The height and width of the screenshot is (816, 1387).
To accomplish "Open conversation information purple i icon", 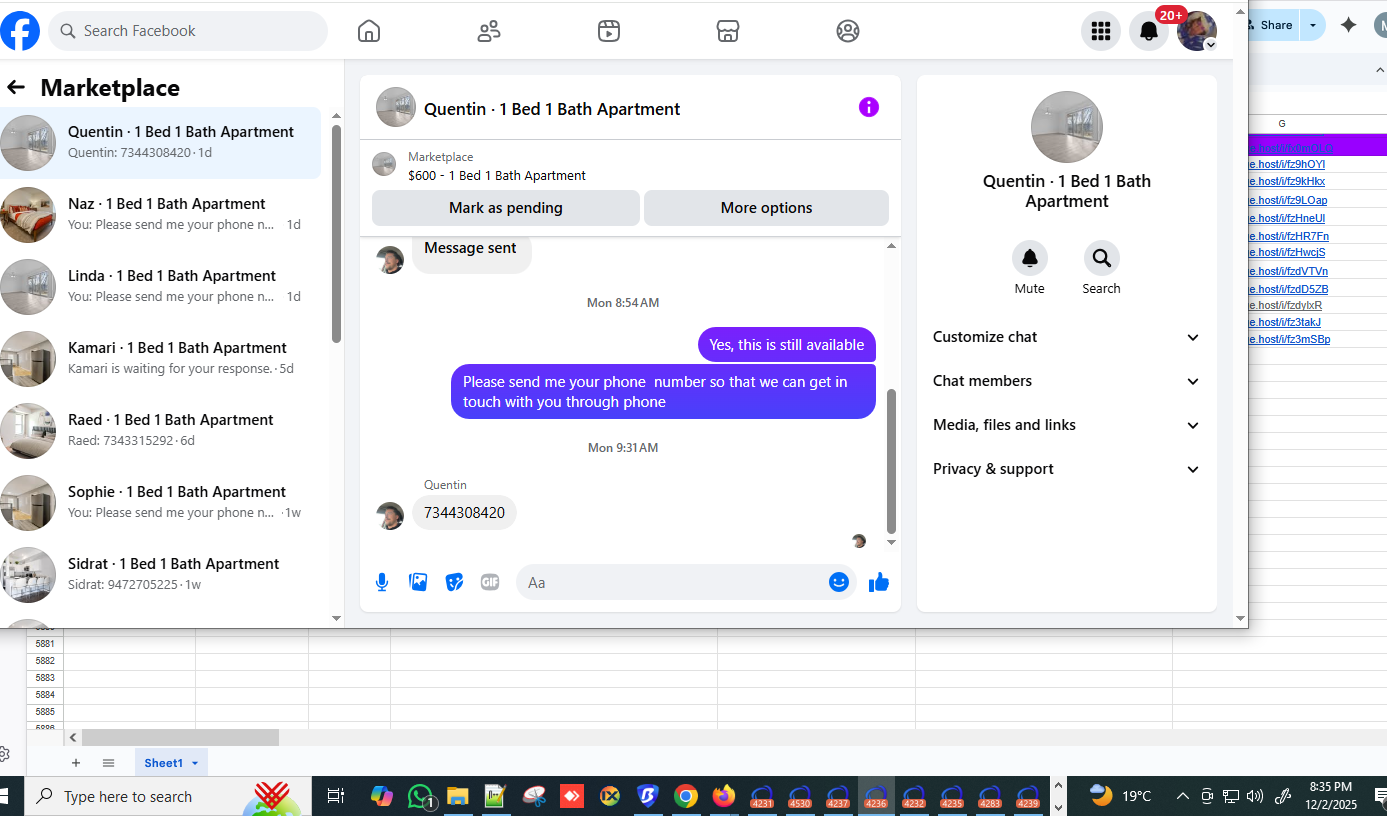I will coord(869,107).
